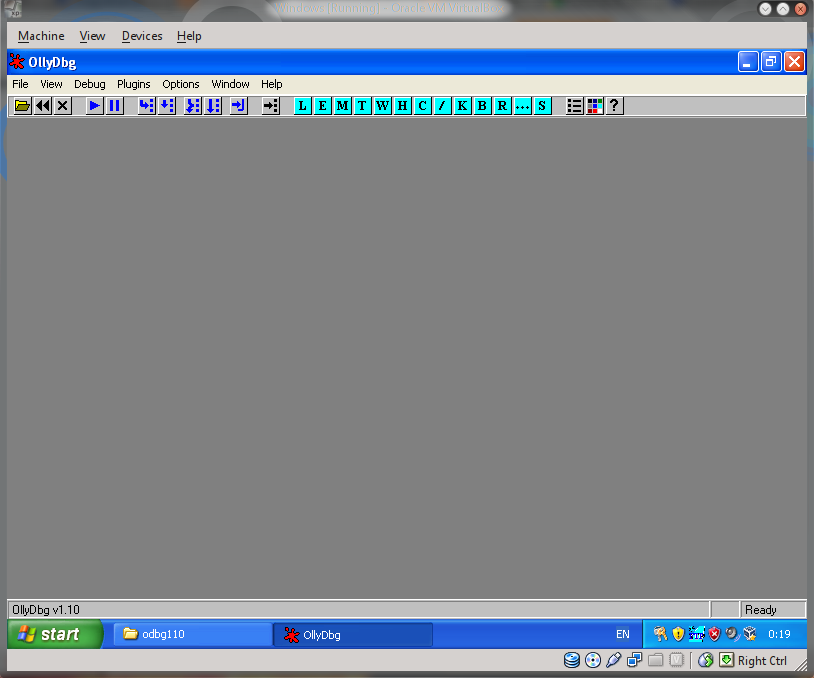Open the VirtualBox Devices menu
This screenshot has height=678, width=814.
point(142,36)
